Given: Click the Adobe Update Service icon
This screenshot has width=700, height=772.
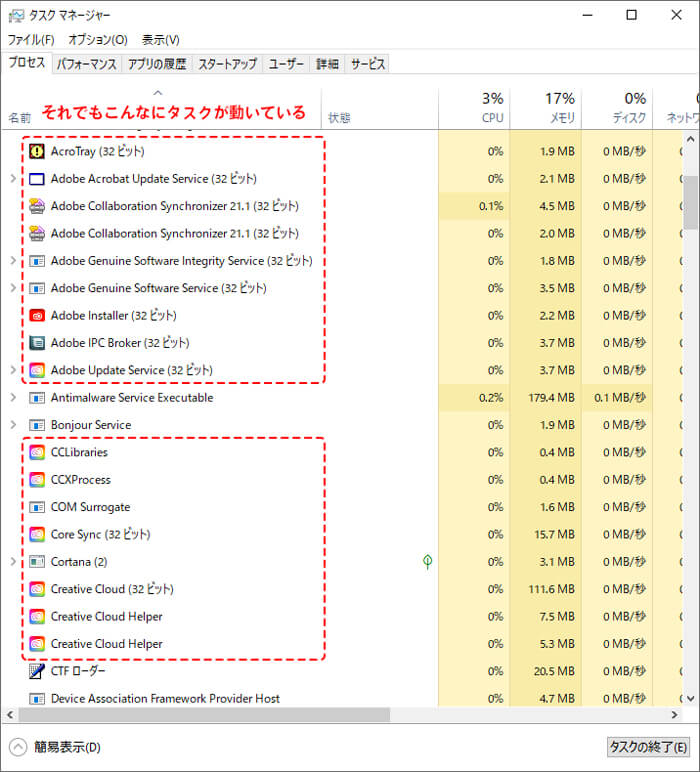Looking at the screenshot, I should point(37,370).
